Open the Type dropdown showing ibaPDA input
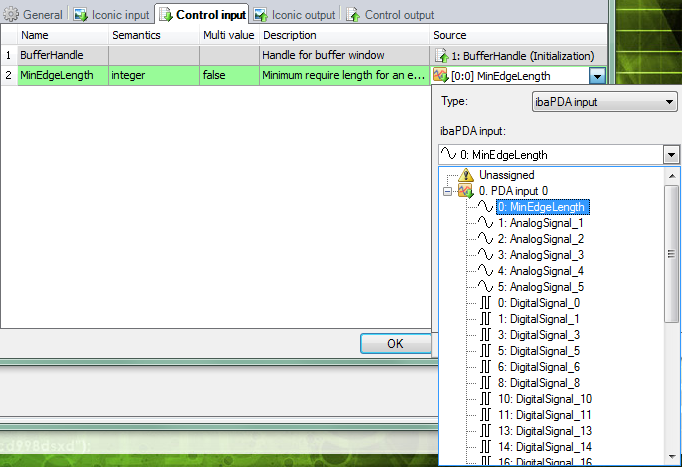This screenshot has width=682, height=467. 605,102
